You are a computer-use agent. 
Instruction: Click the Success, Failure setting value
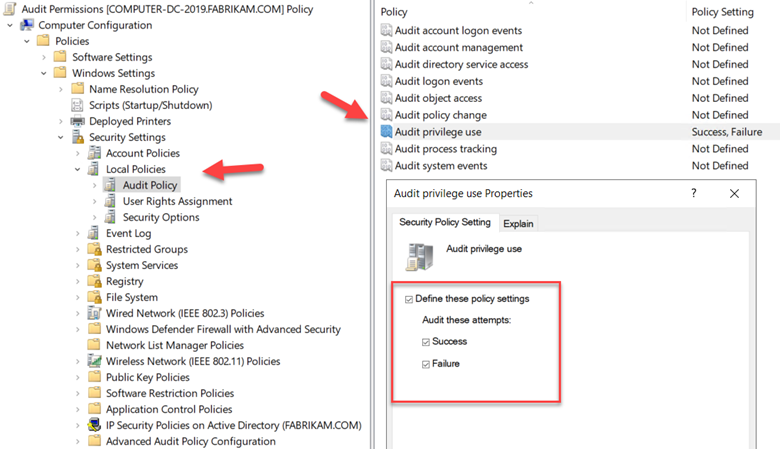[727, 132]
